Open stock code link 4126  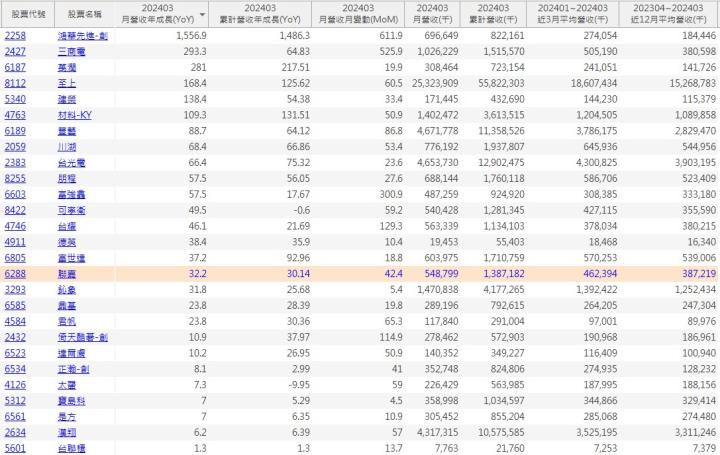pos(15,385)
